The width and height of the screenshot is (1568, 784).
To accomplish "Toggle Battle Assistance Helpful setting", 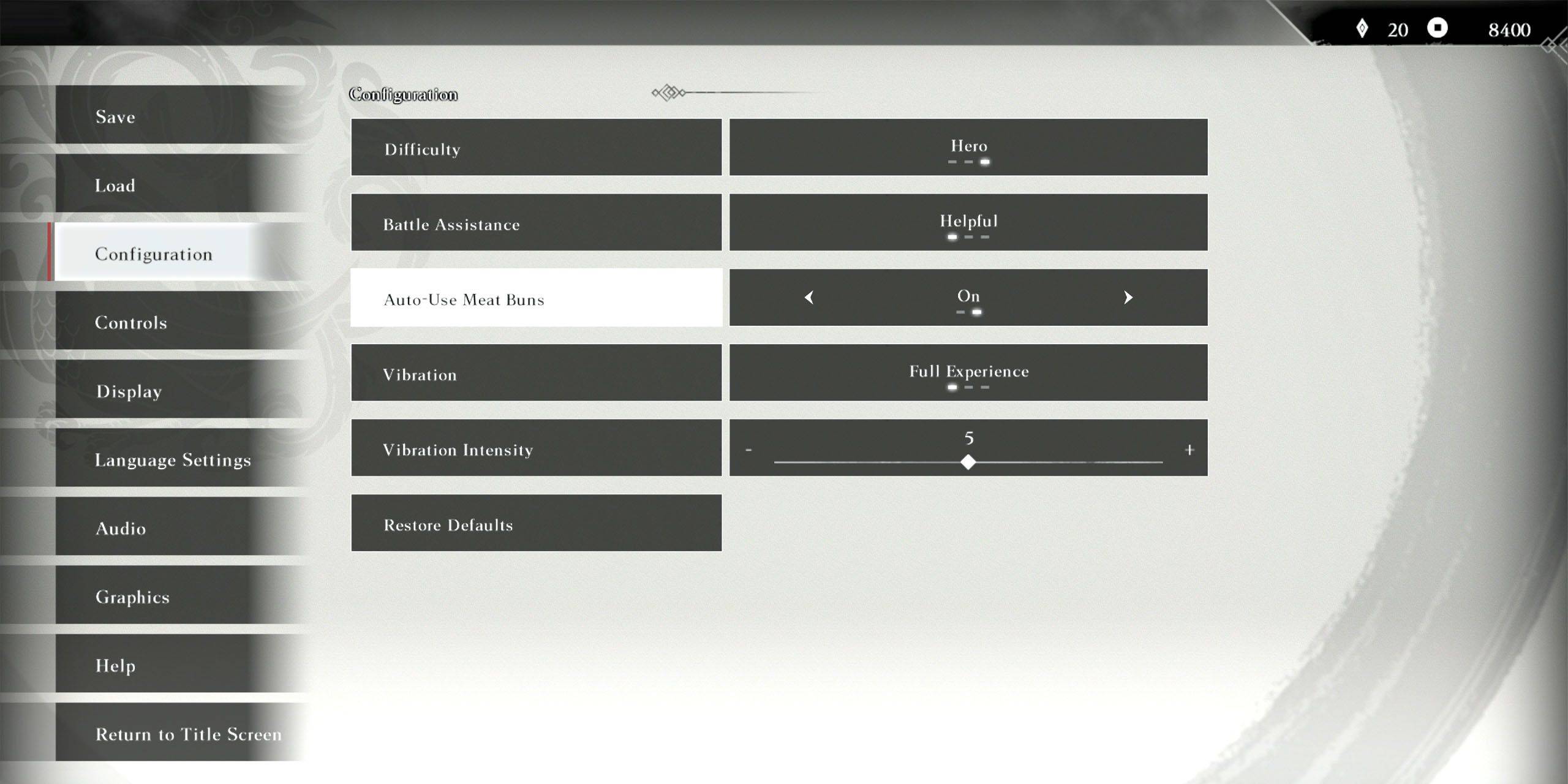I will 967,222.
